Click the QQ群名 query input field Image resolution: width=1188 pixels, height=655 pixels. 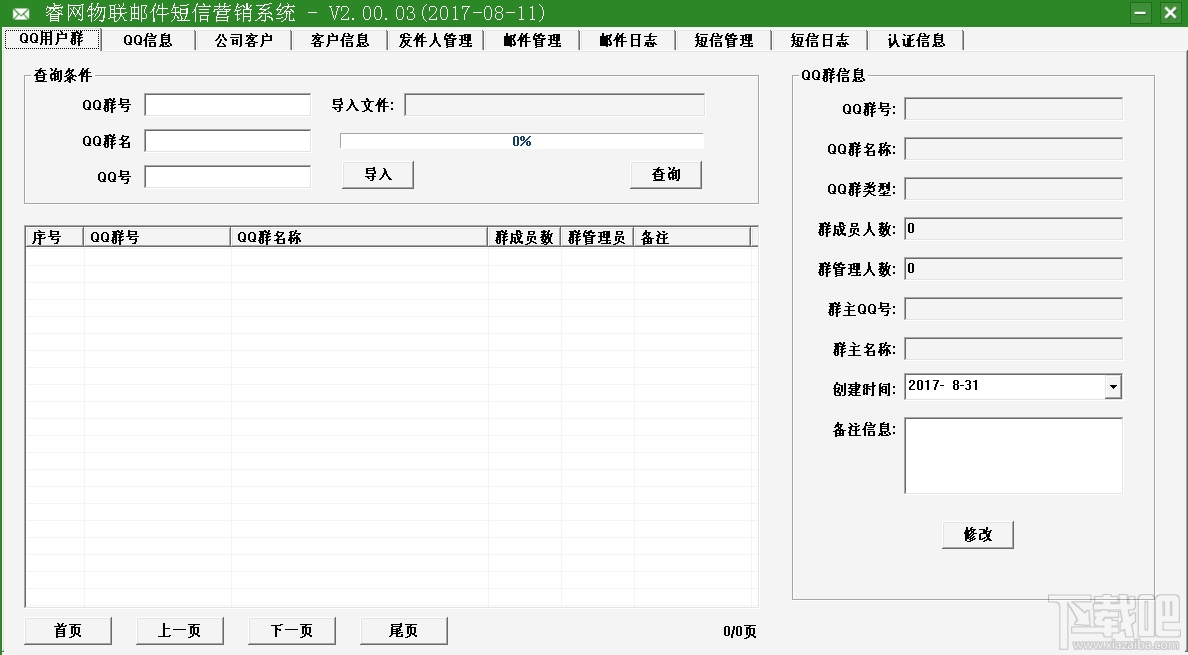(x=227, y=140)
